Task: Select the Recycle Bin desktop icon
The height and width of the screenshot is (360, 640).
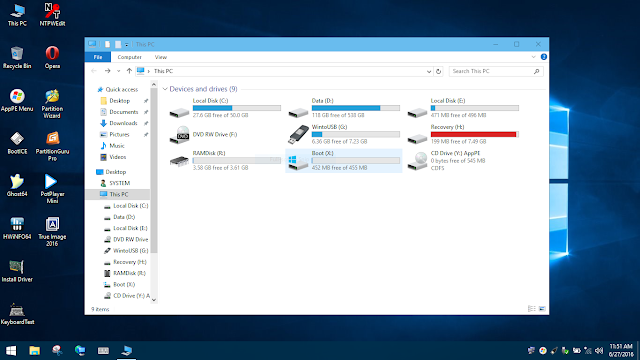Action: [17, 58]
